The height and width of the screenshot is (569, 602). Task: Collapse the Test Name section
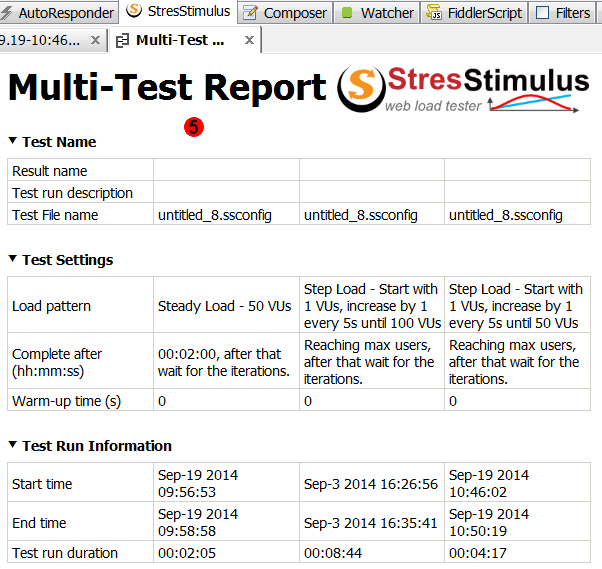12,141
